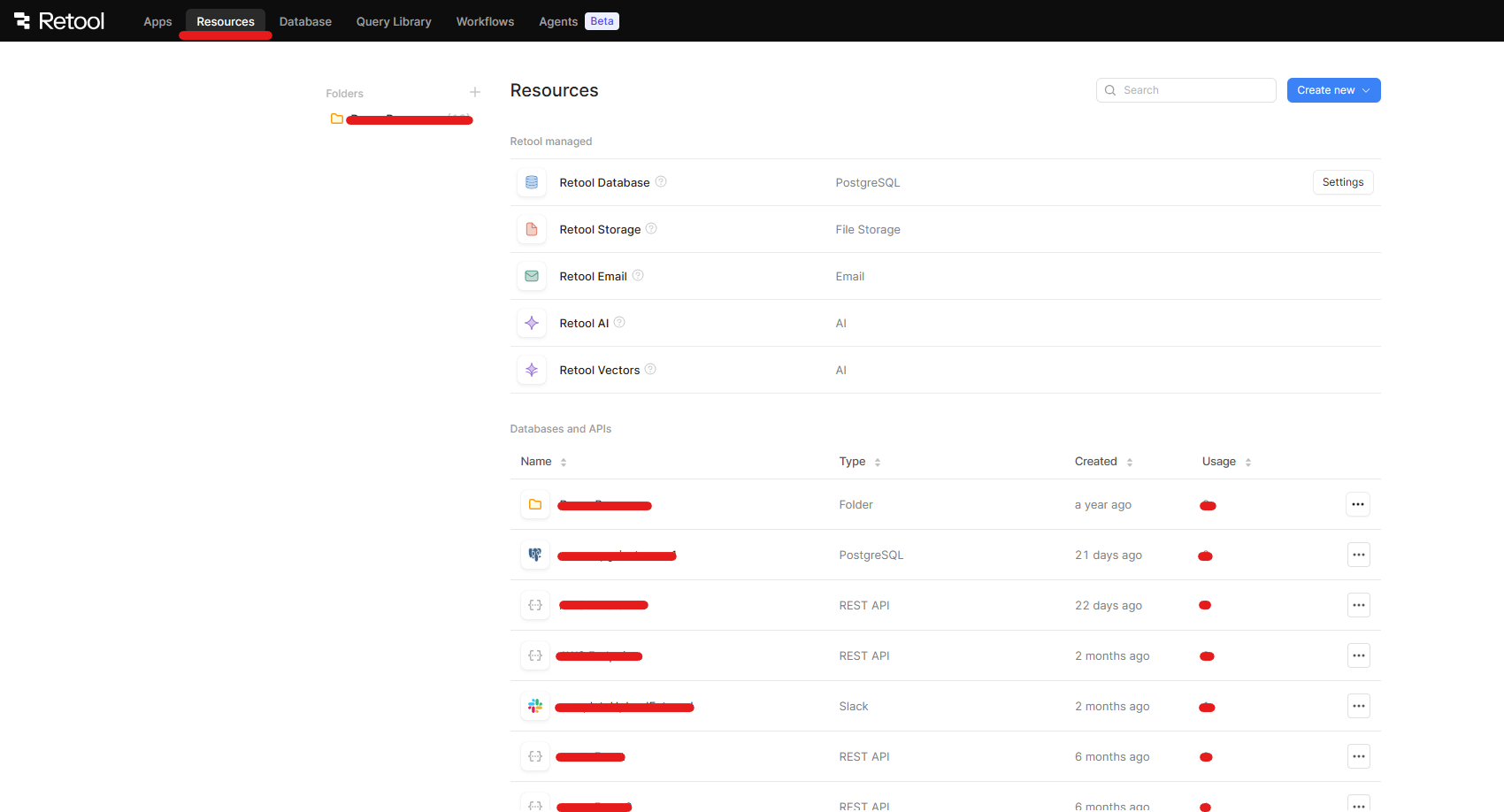
Task: Open Retool AI resource
Action: (584, 323)
